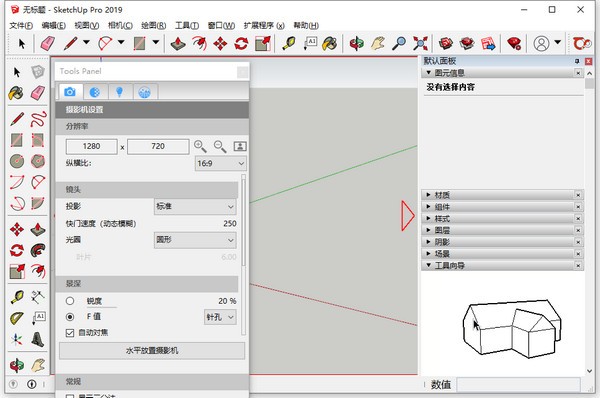Click the 数值 measurements input box

518,385
